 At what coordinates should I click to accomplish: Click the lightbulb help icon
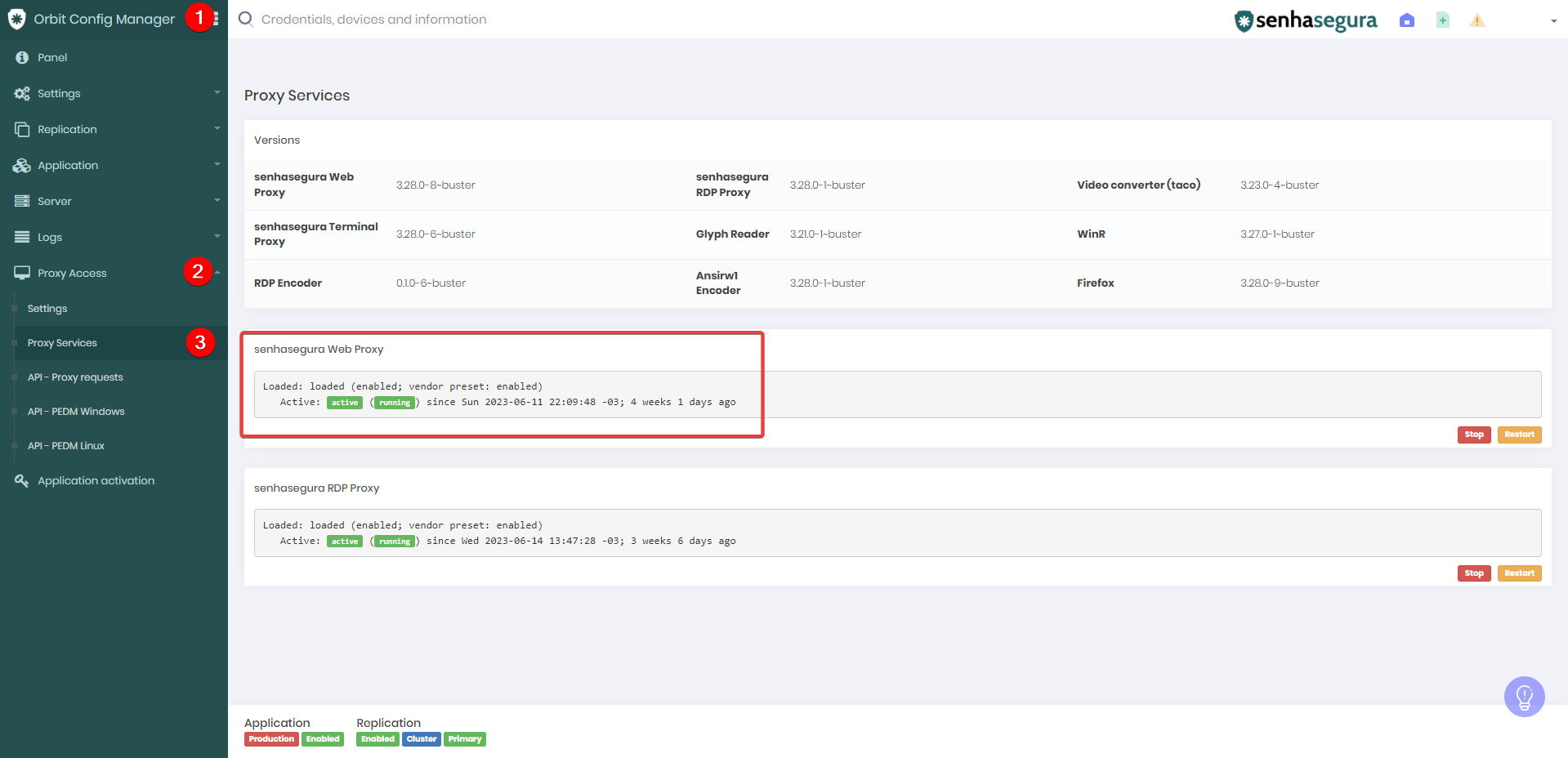click(x=1524, y=697)
